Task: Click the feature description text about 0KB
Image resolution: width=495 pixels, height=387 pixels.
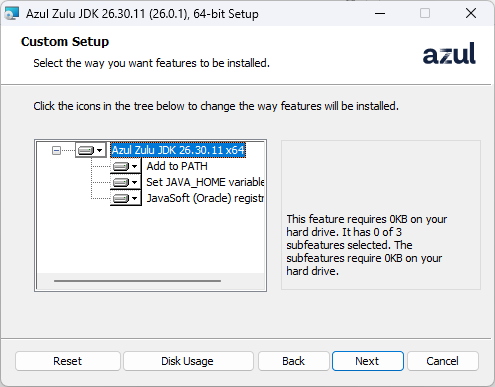Action: (367, 245)
